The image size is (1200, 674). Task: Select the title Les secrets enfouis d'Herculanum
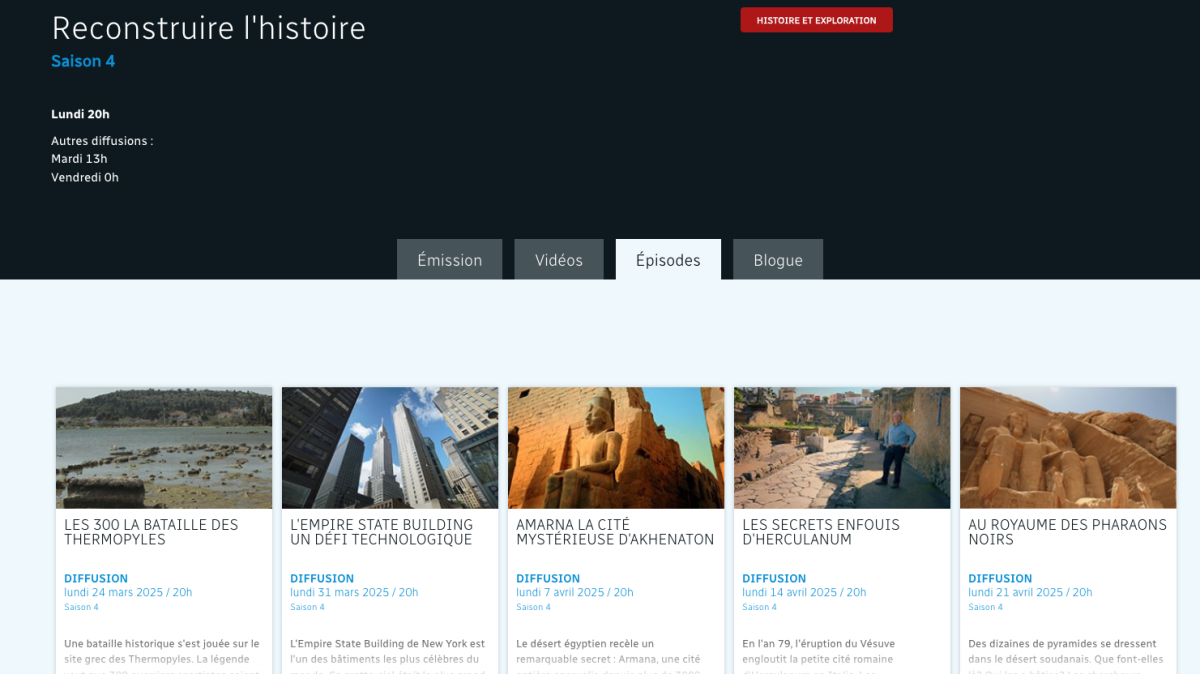click(821, 532)
